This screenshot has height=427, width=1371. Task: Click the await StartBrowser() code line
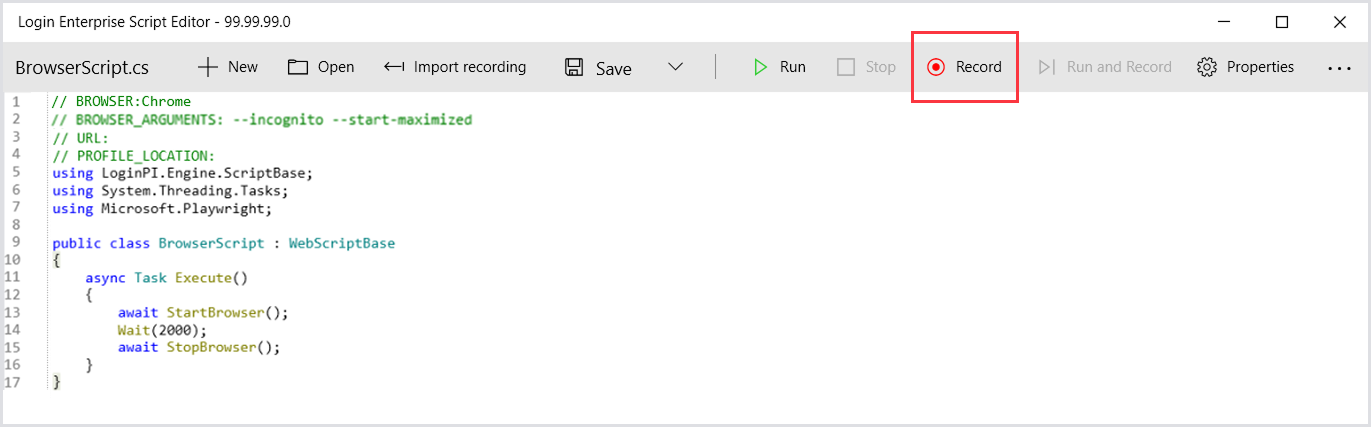202,312
